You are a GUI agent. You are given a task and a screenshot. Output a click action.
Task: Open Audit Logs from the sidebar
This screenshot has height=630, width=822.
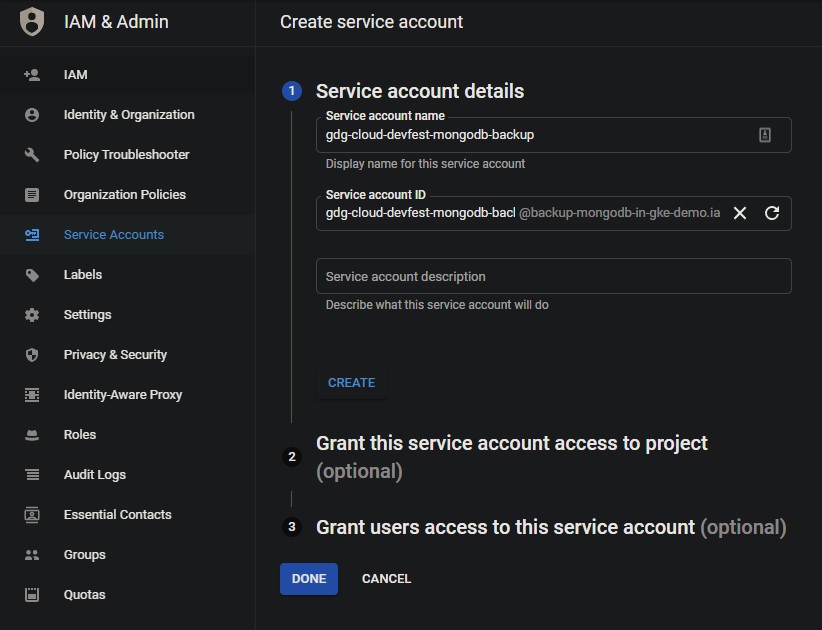94,475
